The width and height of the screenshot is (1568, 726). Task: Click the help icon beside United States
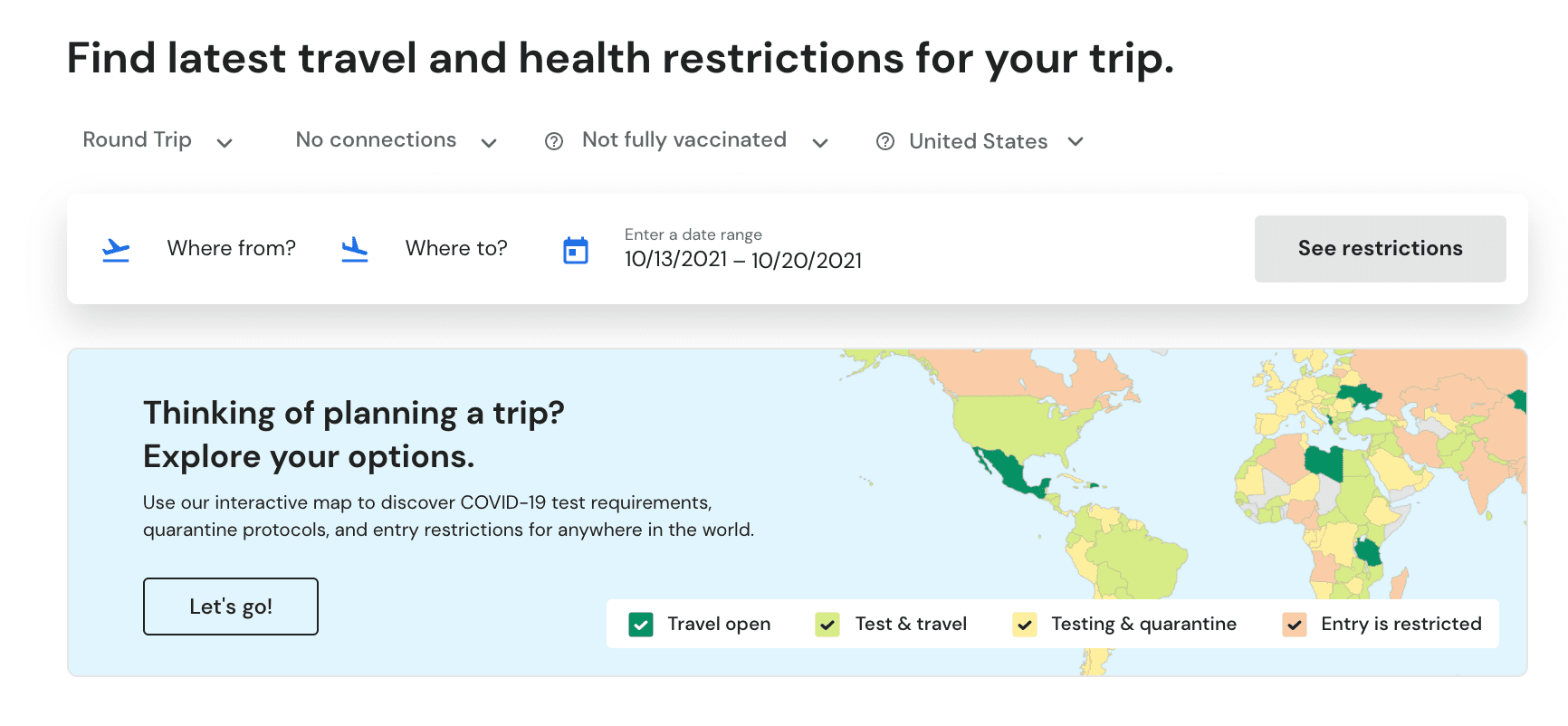(x=885, y=141)
